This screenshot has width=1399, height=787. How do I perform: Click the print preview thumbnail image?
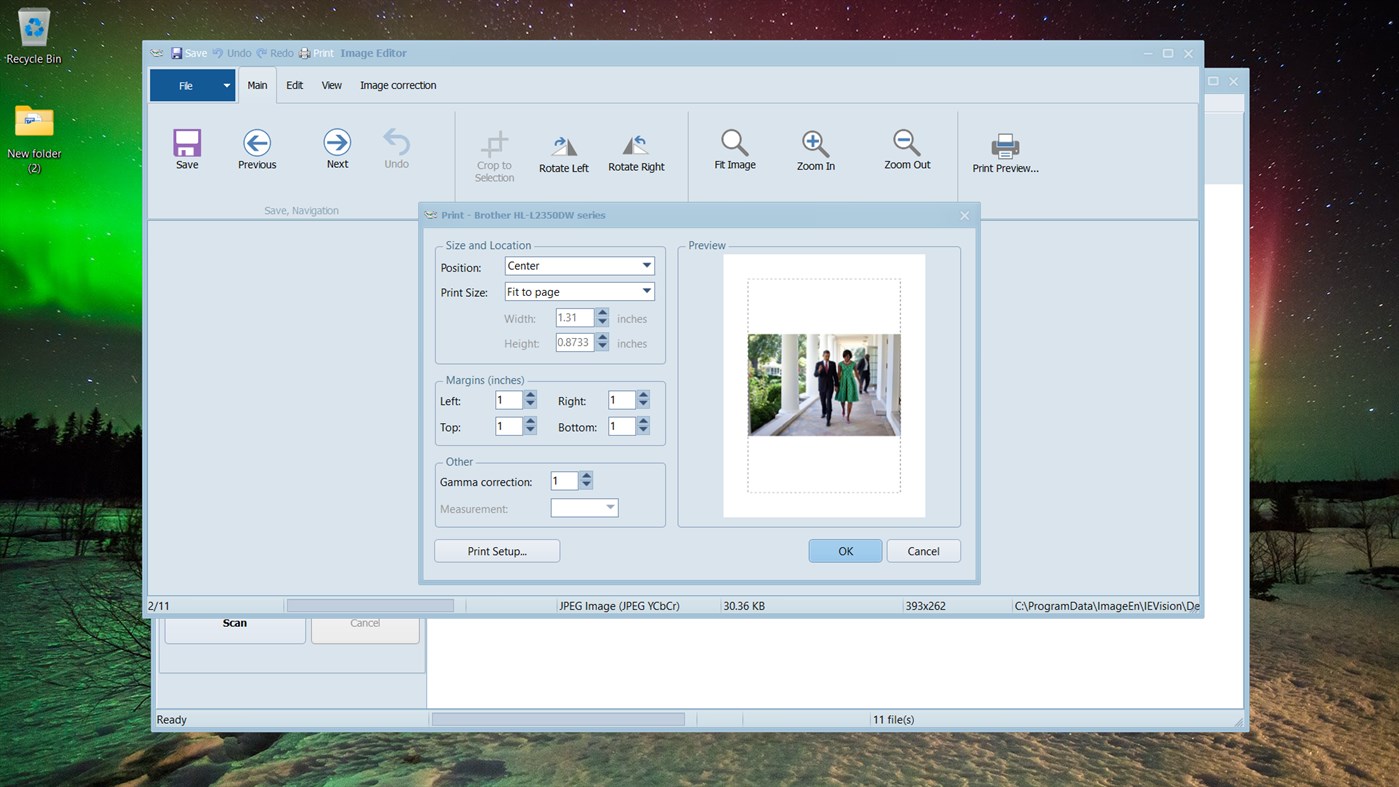tap(823, 385)
